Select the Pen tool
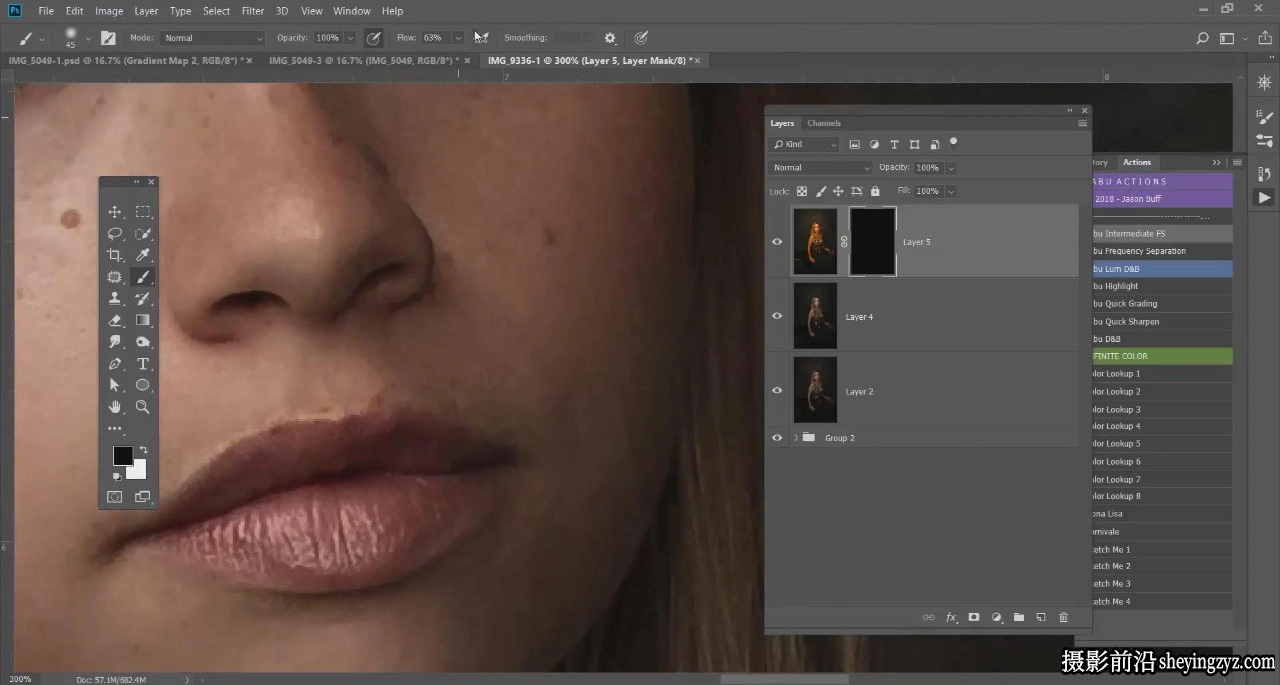The width and height of the screenshot is (1280, 685). (115, 364)
